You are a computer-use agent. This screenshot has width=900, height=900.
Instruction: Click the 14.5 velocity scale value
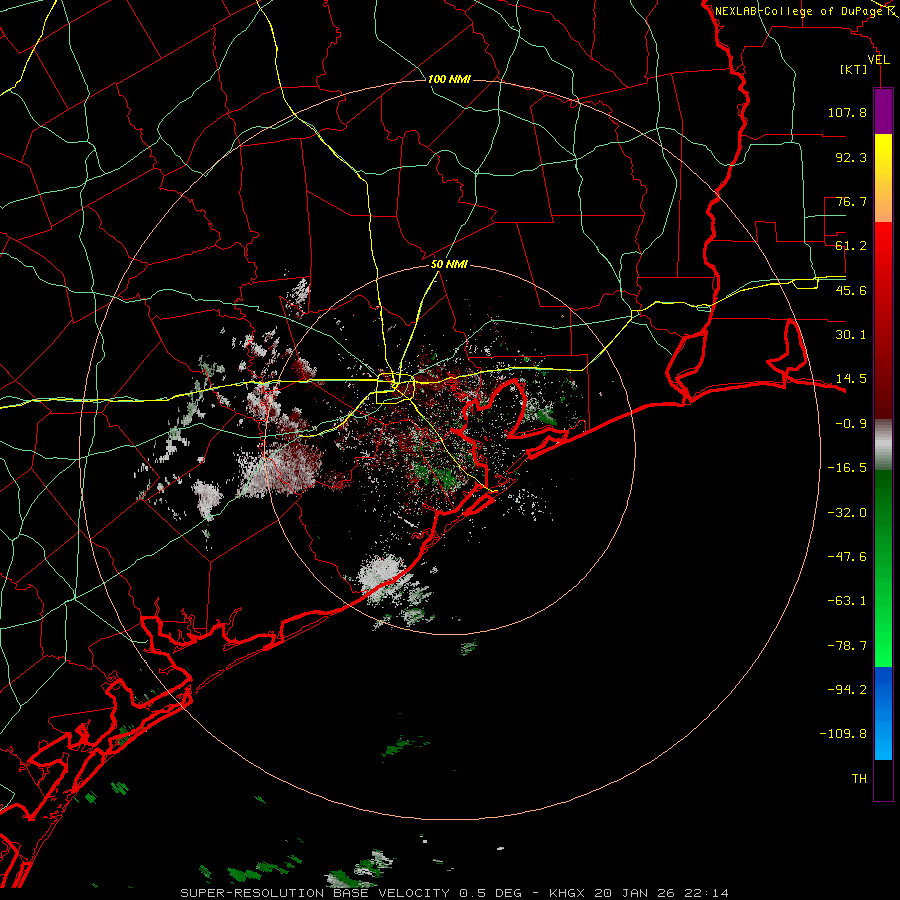pos(851,379)
